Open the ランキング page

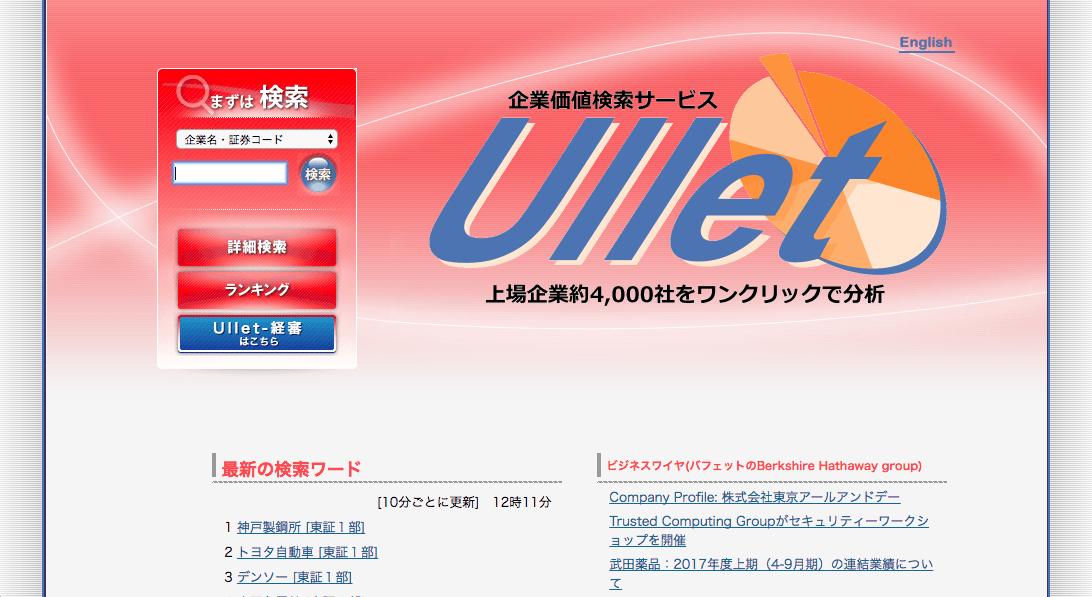click(257, 290)
